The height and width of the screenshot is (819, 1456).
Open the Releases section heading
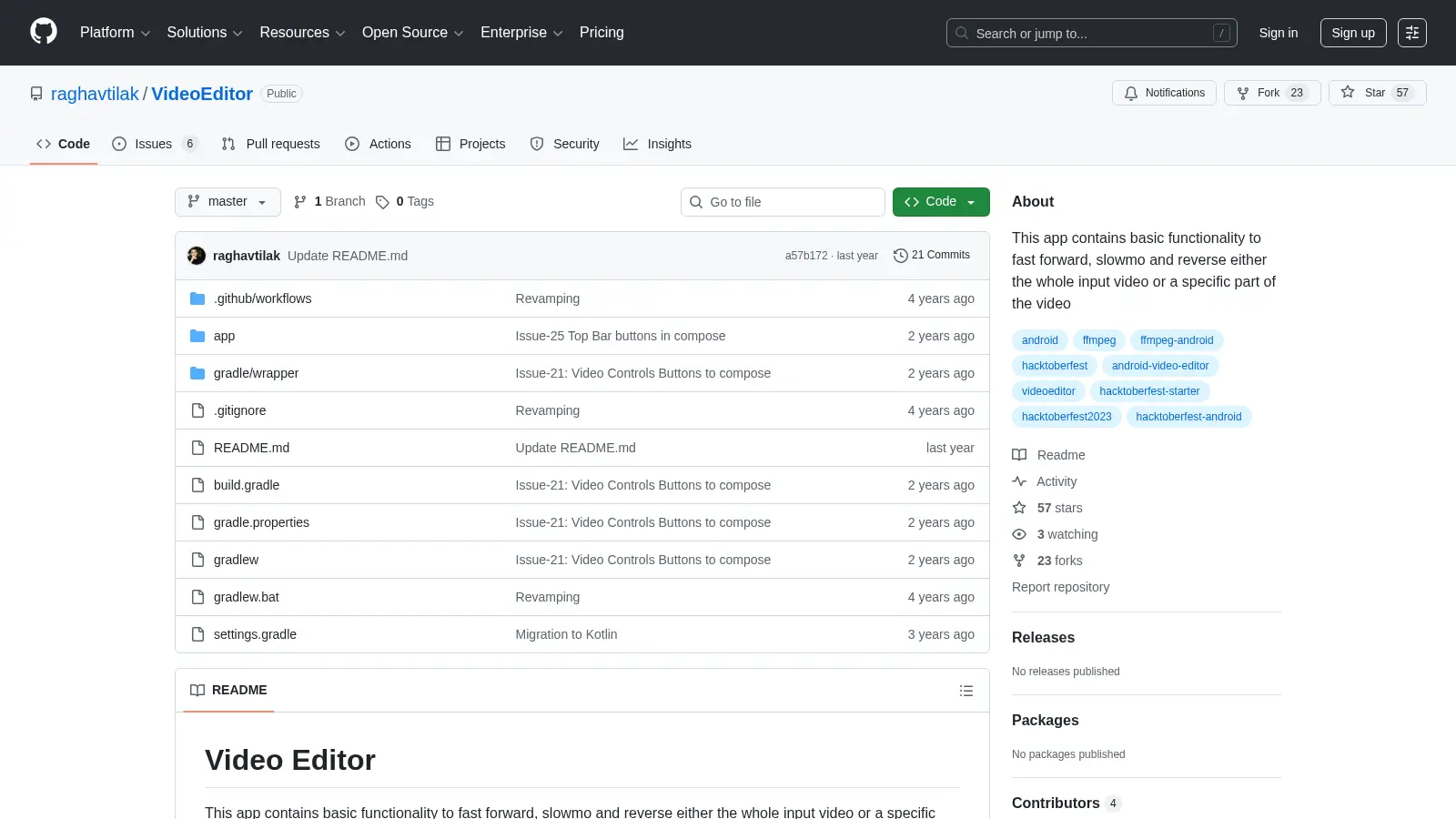point(1043,637)
